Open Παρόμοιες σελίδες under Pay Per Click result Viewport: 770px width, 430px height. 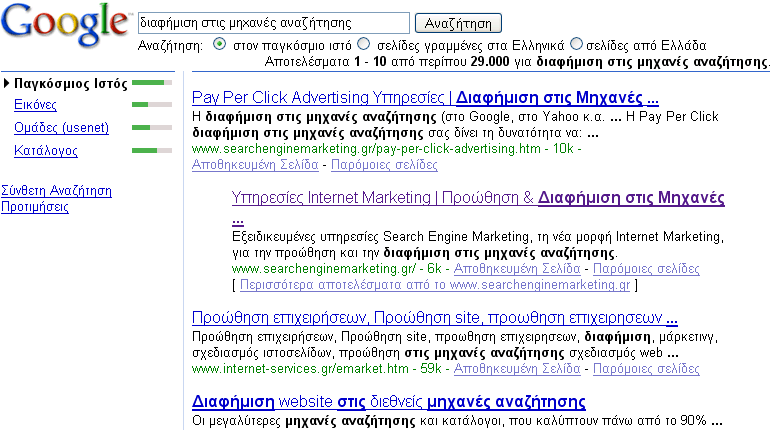point(384,164)
